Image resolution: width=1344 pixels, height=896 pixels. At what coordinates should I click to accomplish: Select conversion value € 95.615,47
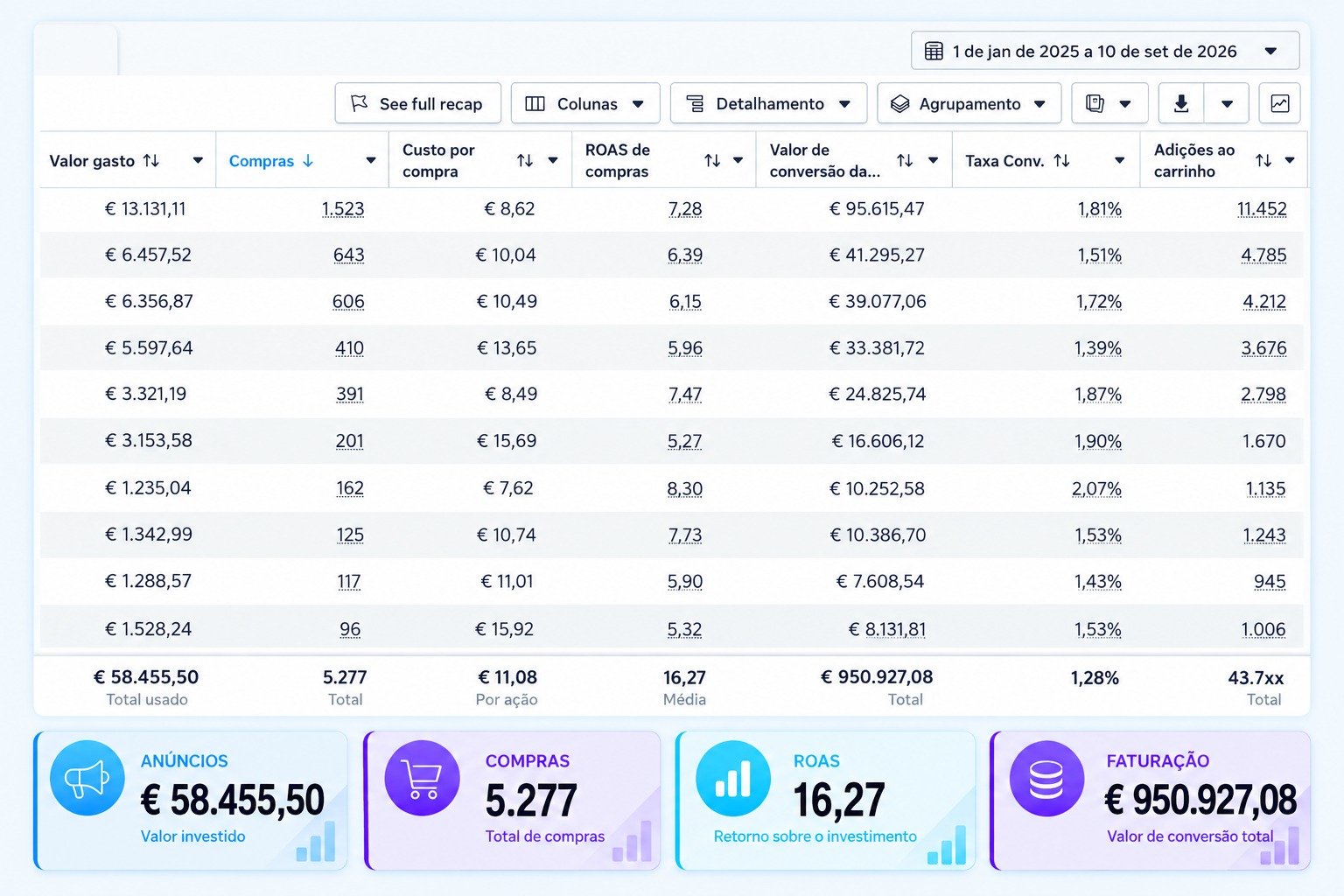point(877,208)
